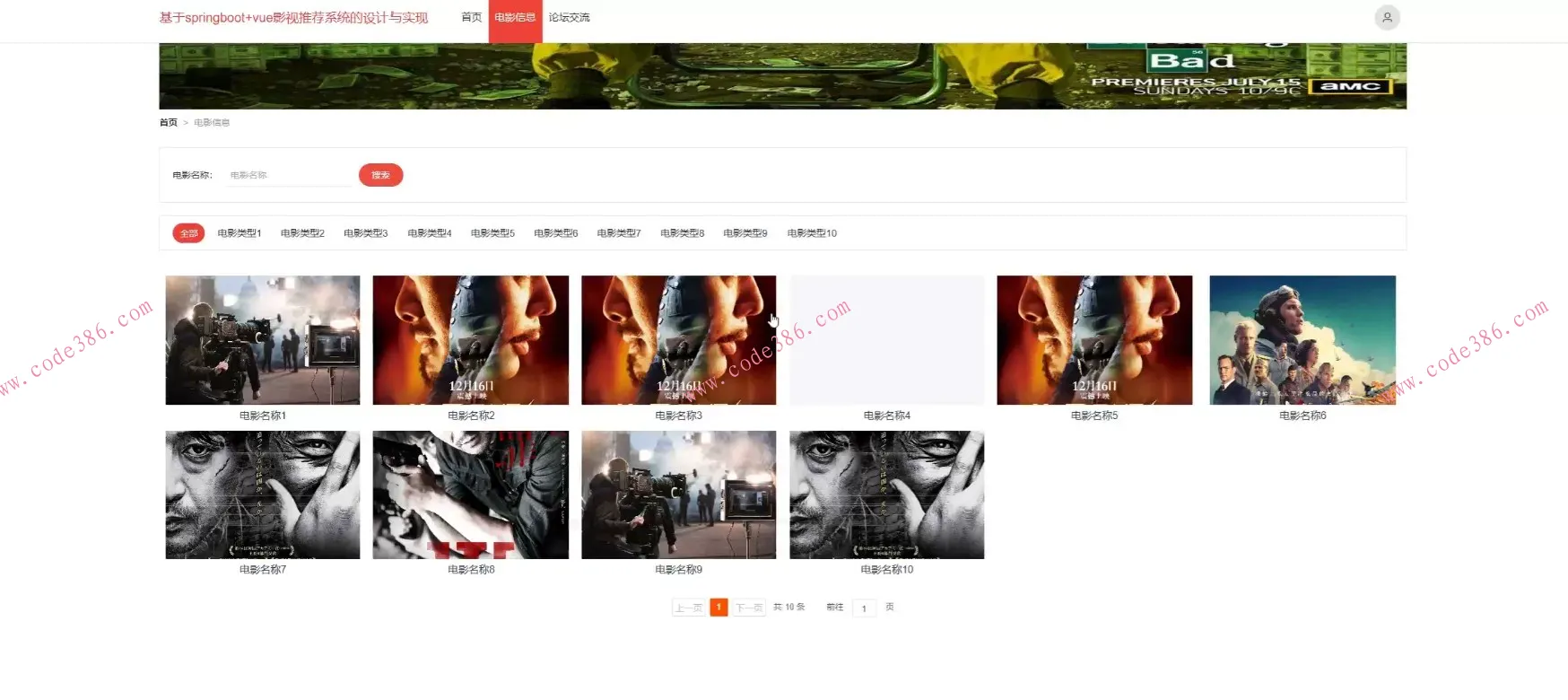1568x700 pixels.
Task: Click the 电影名称5 title text
Action: click(x=1094, y=416)
